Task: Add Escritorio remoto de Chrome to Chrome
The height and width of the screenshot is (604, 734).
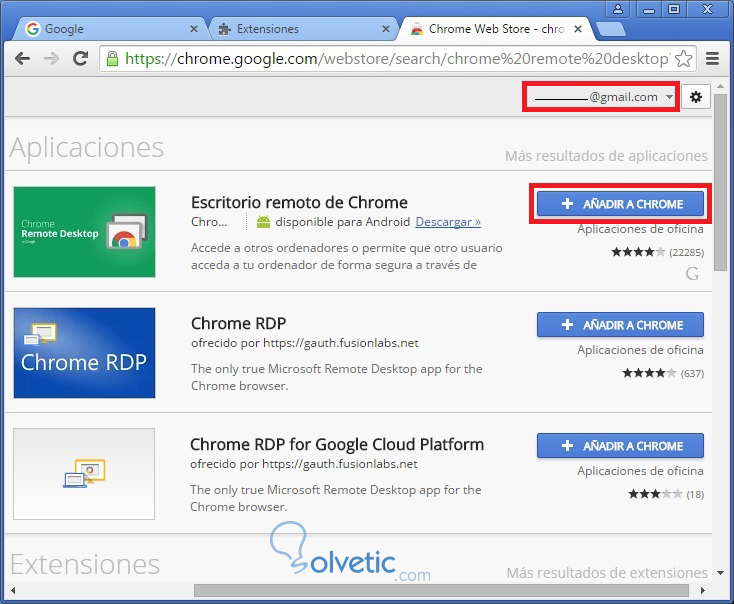Action: (x=620, y=204)
